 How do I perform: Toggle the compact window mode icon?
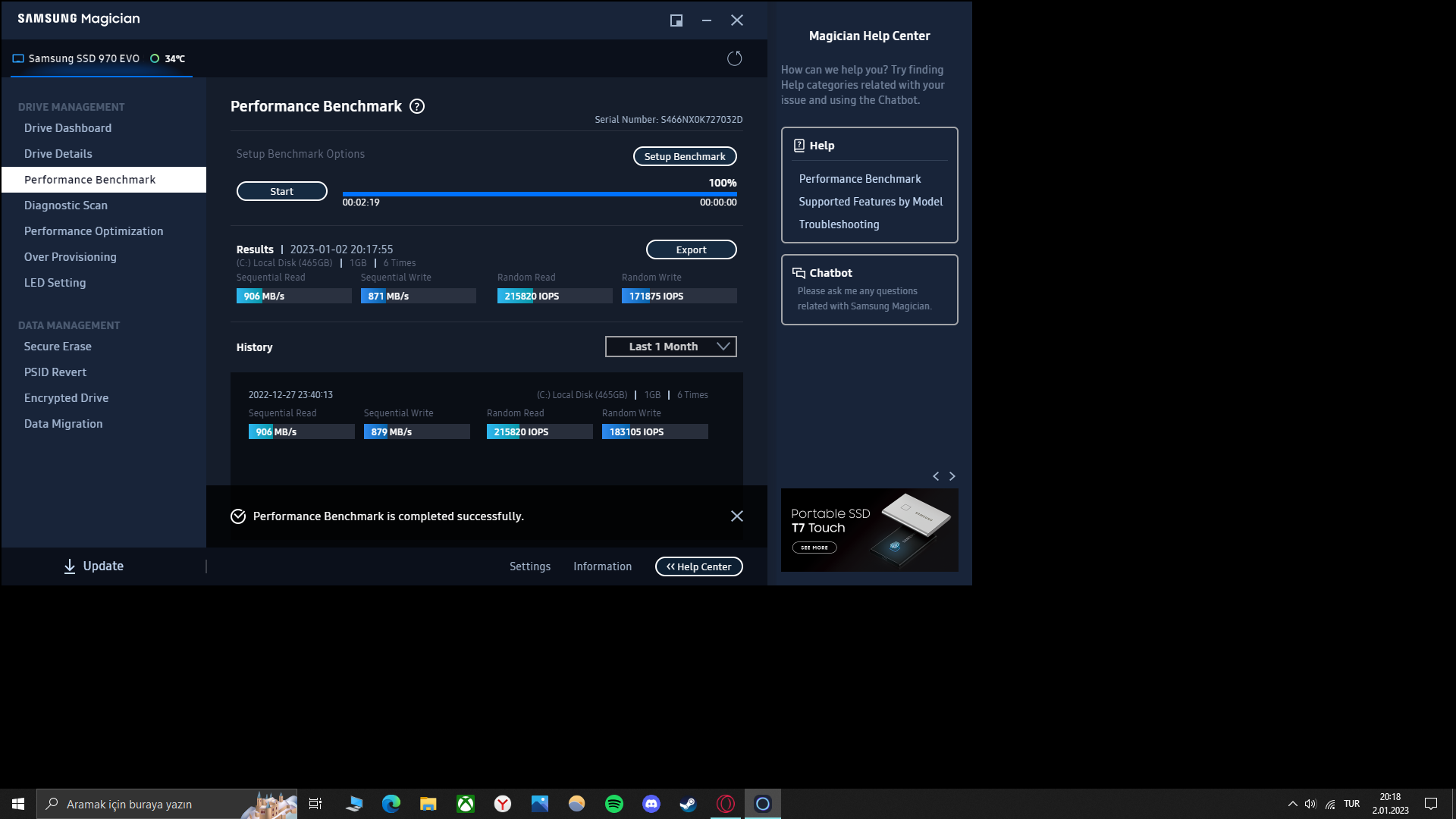(676, 20)
